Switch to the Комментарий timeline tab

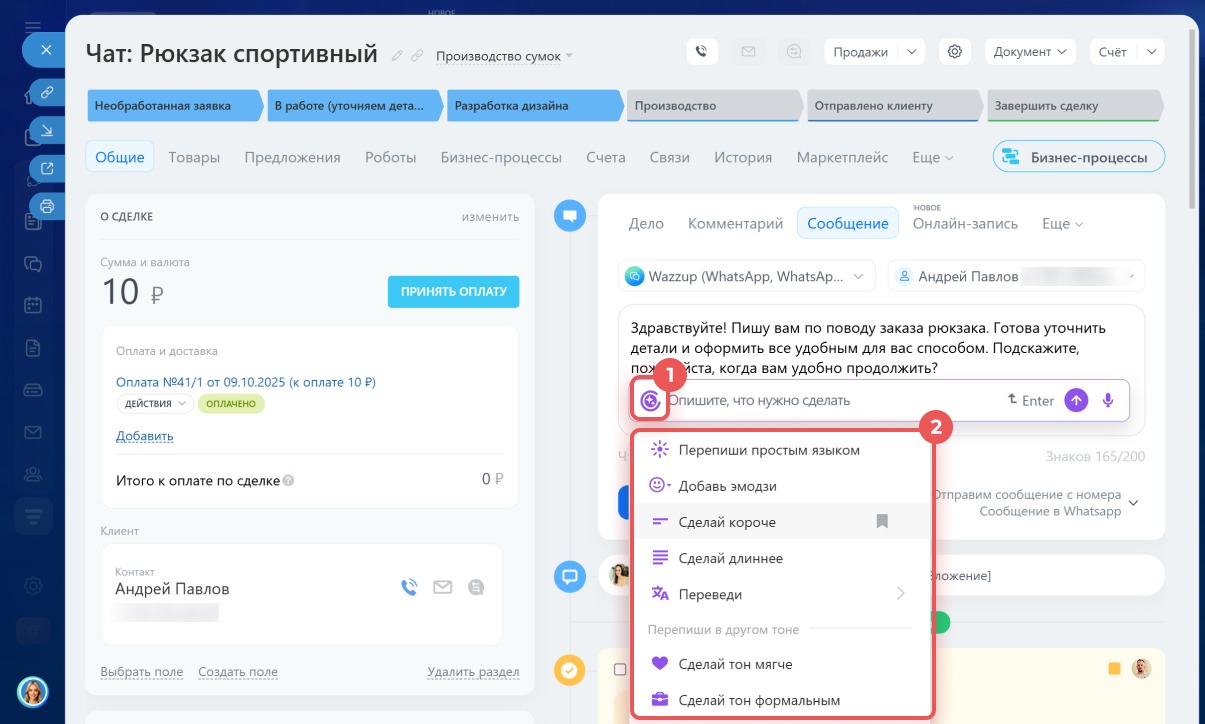click(735, 223)
